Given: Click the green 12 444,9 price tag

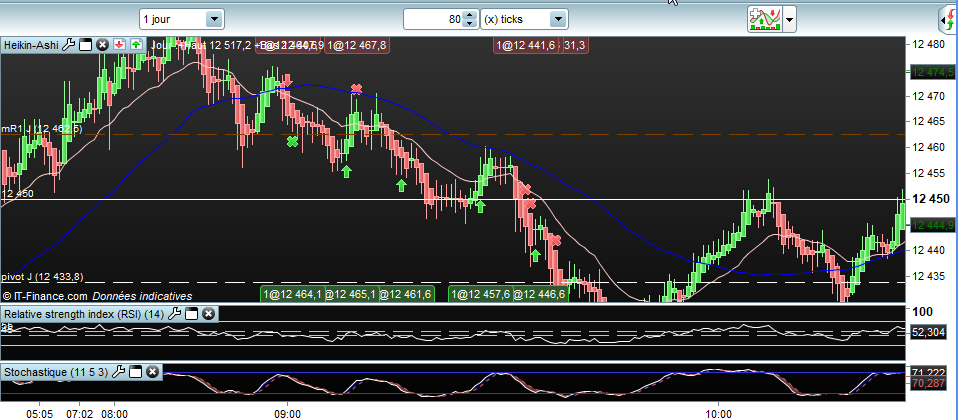Looking at the screenshot, I should tap(932, 226).
